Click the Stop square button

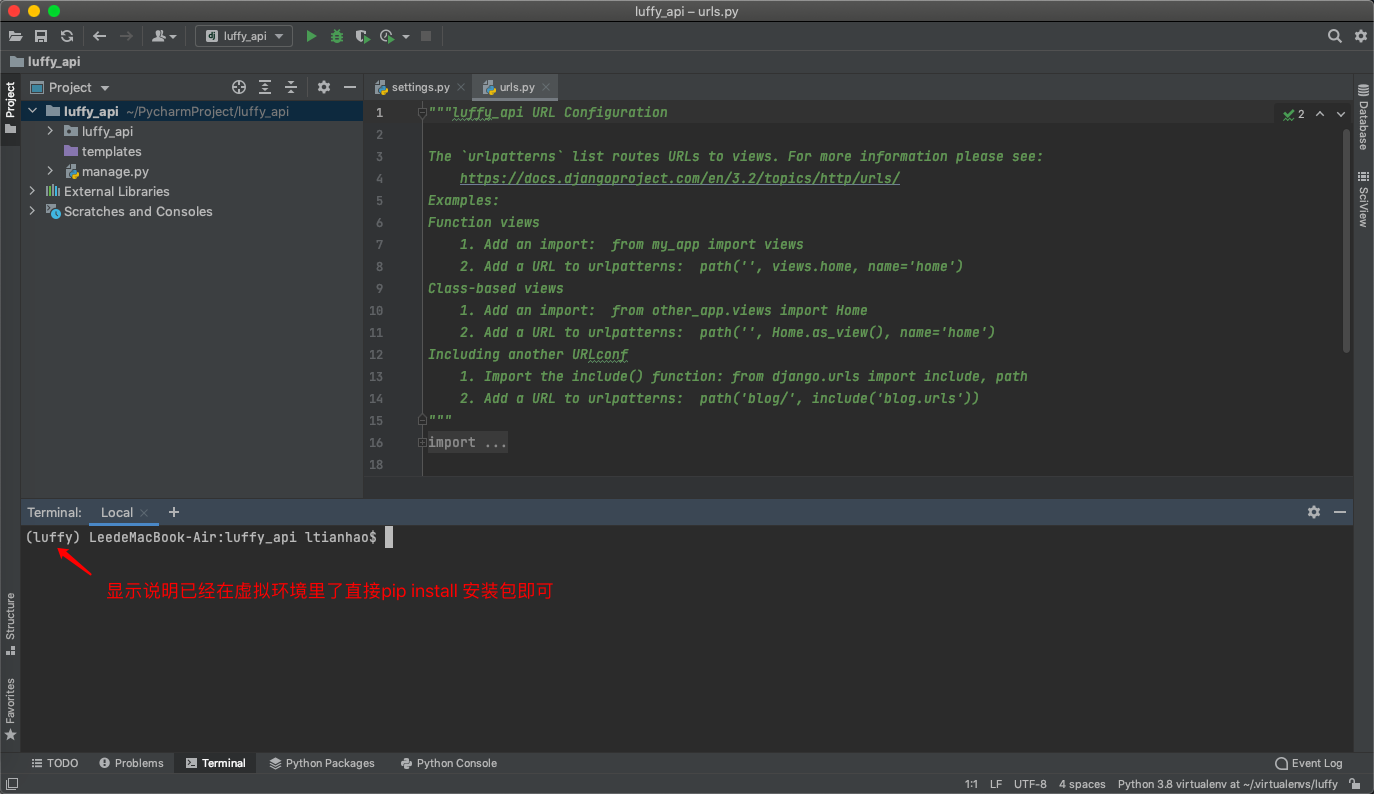(x=426, y=36)
